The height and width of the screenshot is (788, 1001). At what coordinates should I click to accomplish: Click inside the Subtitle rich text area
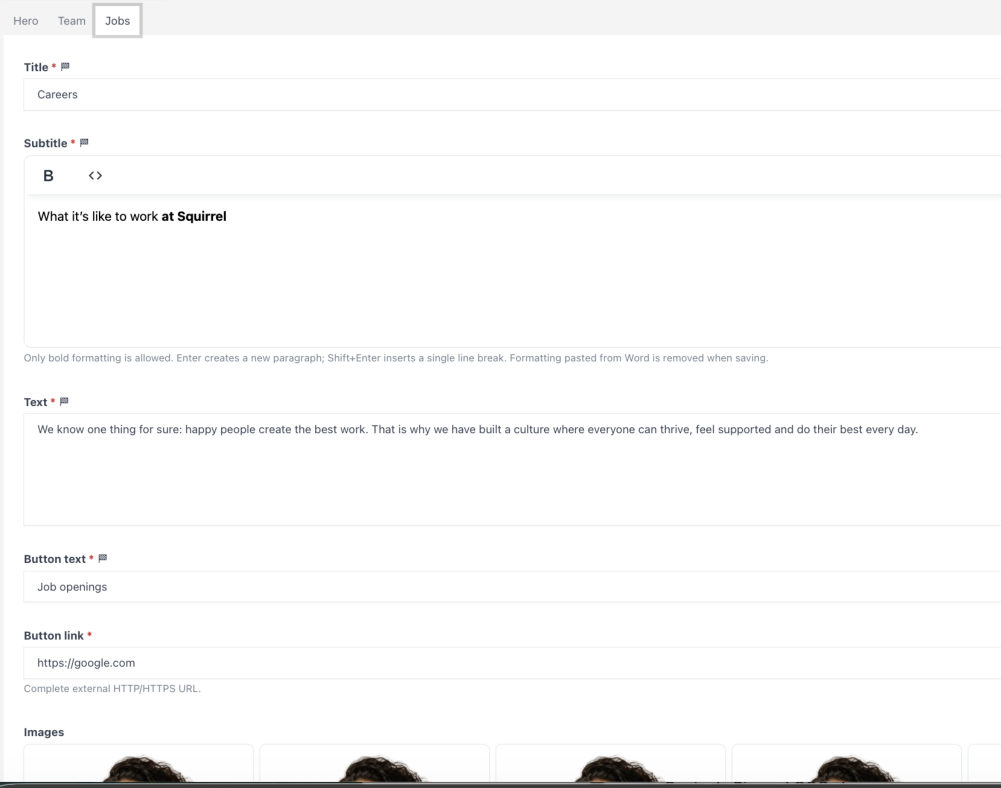[x=512, y=271]
